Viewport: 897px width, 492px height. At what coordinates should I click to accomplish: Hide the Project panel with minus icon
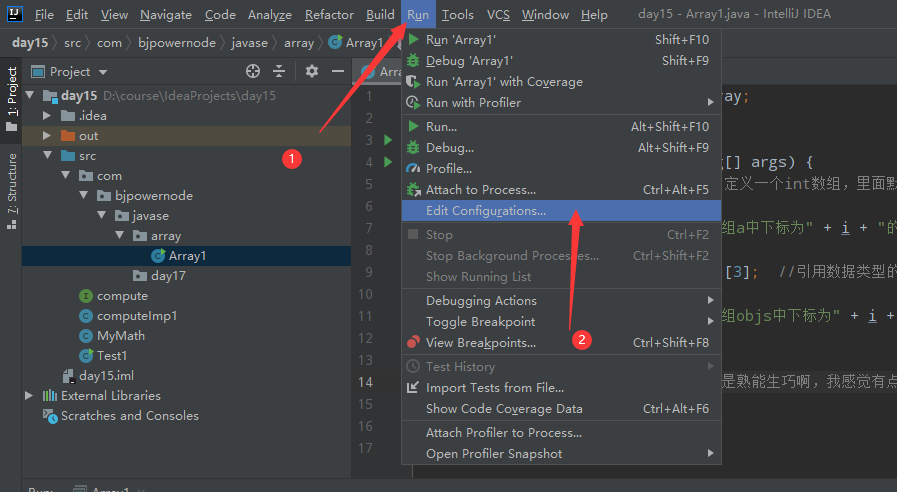pos(338,71)
